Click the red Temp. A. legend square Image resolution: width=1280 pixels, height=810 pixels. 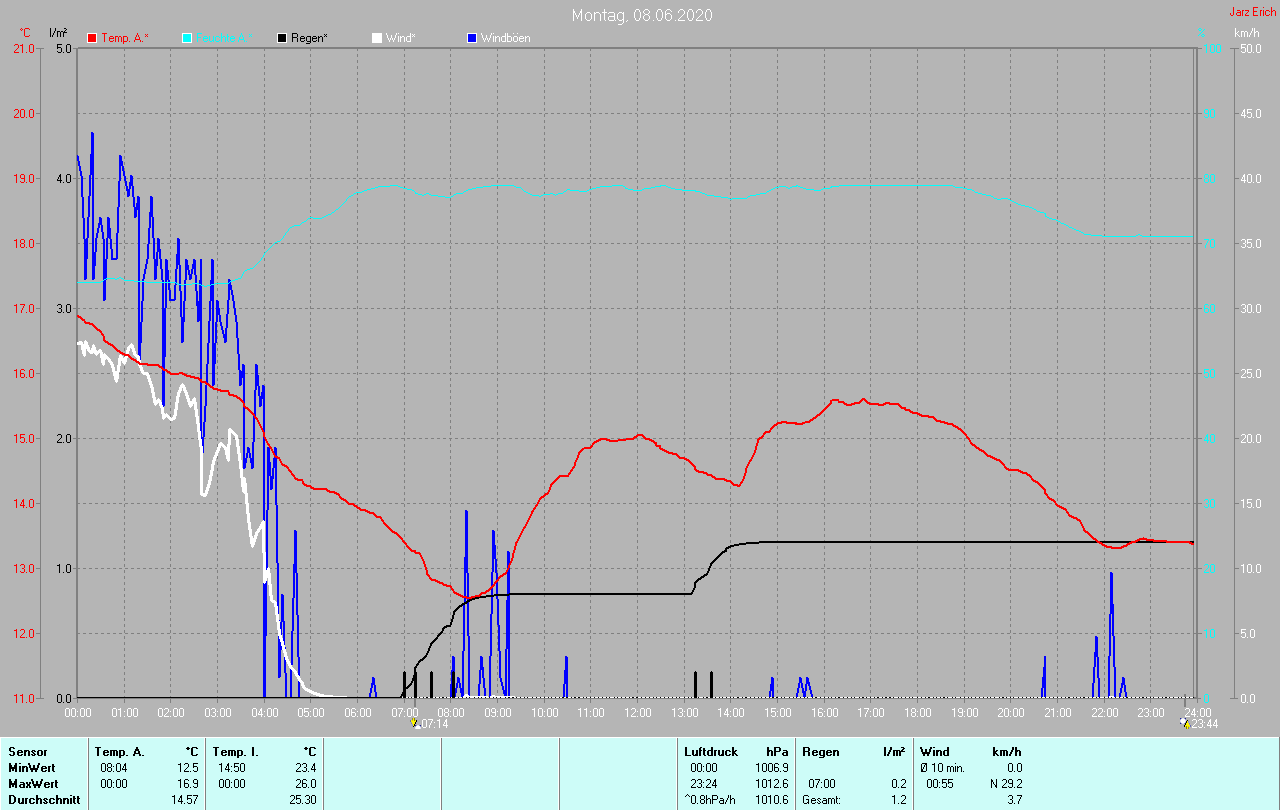coord(93,38)
